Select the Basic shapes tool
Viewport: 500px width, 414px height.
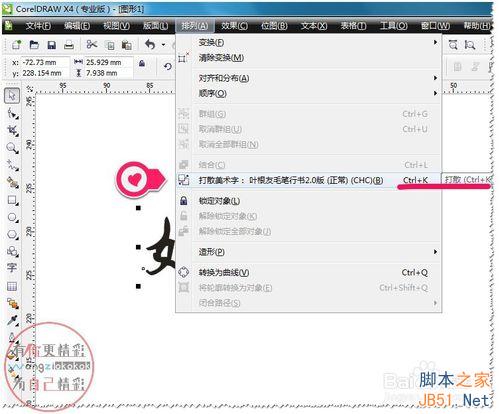click(x=13, y=251)
